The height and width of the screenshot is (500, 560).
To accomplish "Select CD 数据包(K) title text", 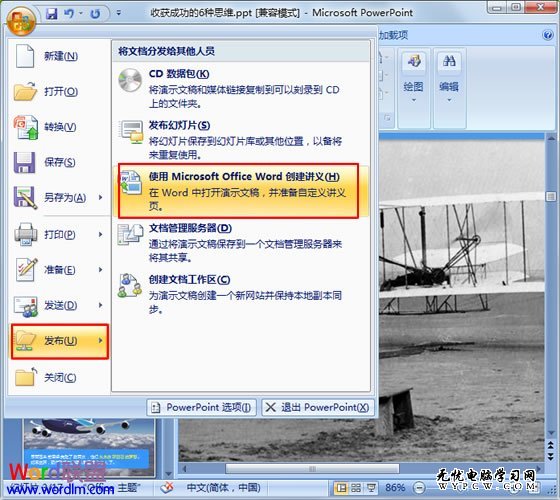I will (179, 74).
